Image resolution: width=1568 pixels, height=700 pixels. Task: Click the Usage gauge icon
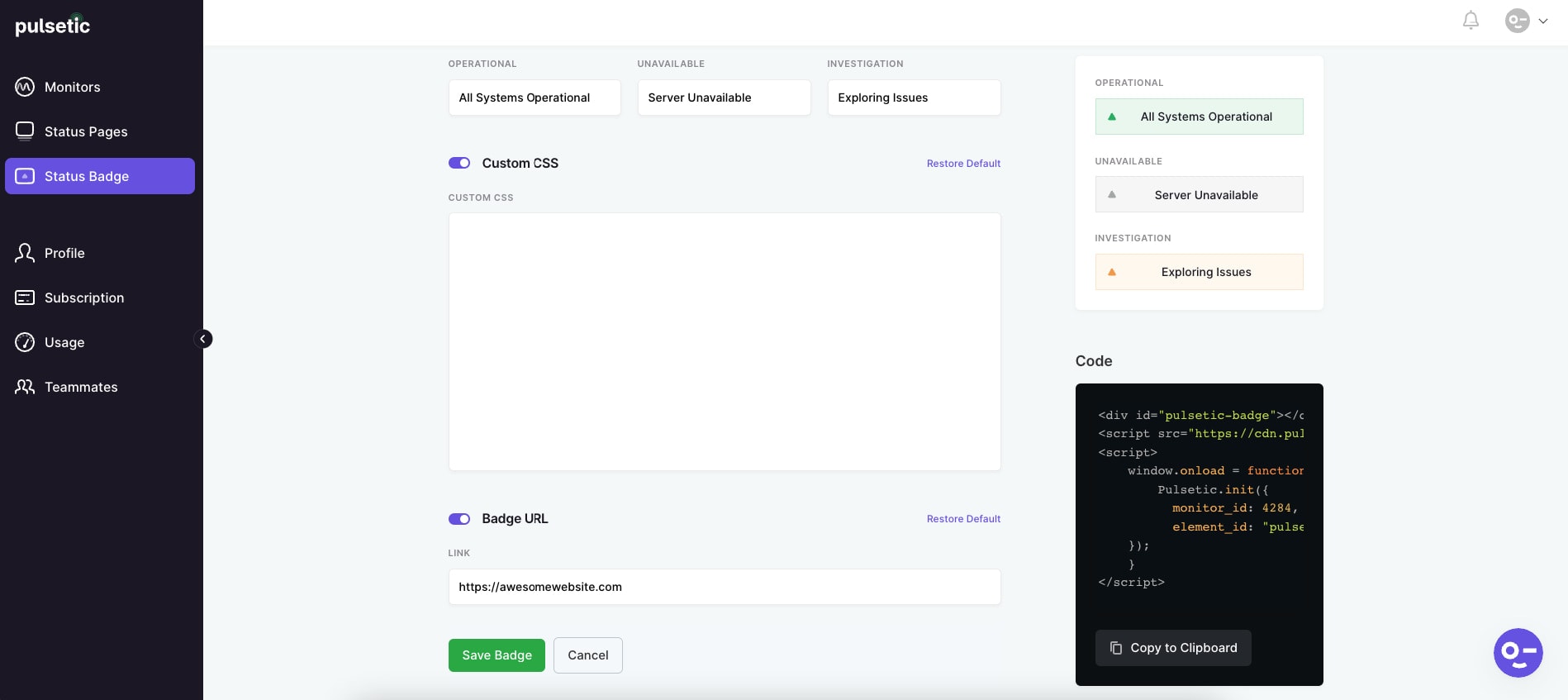pos(25,342)
